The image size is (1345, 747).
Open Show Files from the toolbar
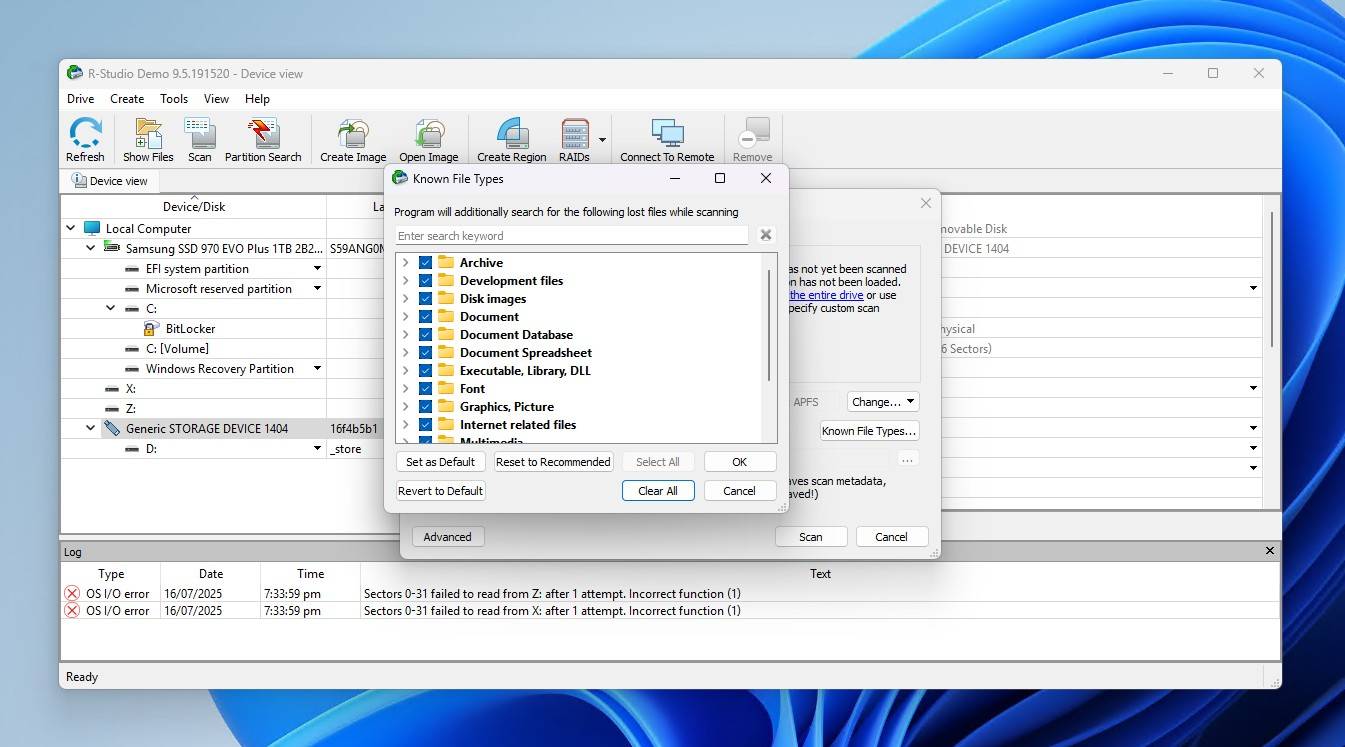148,134
